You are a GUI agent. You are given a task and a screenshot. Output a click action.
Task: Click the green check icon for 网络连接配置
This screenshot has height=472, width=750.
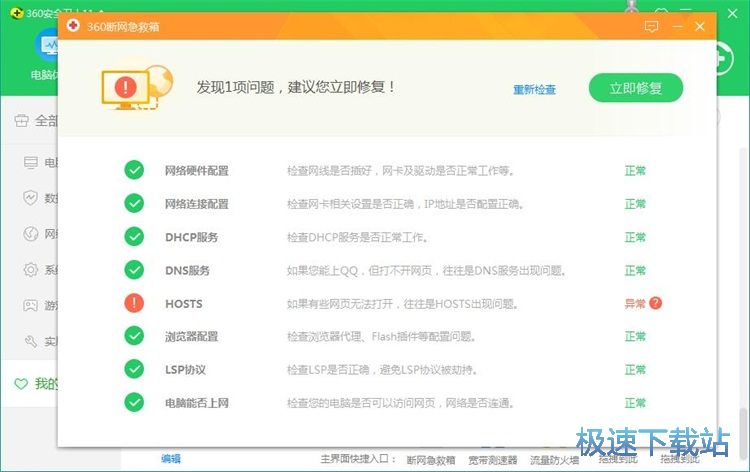(x=134, y=203)
